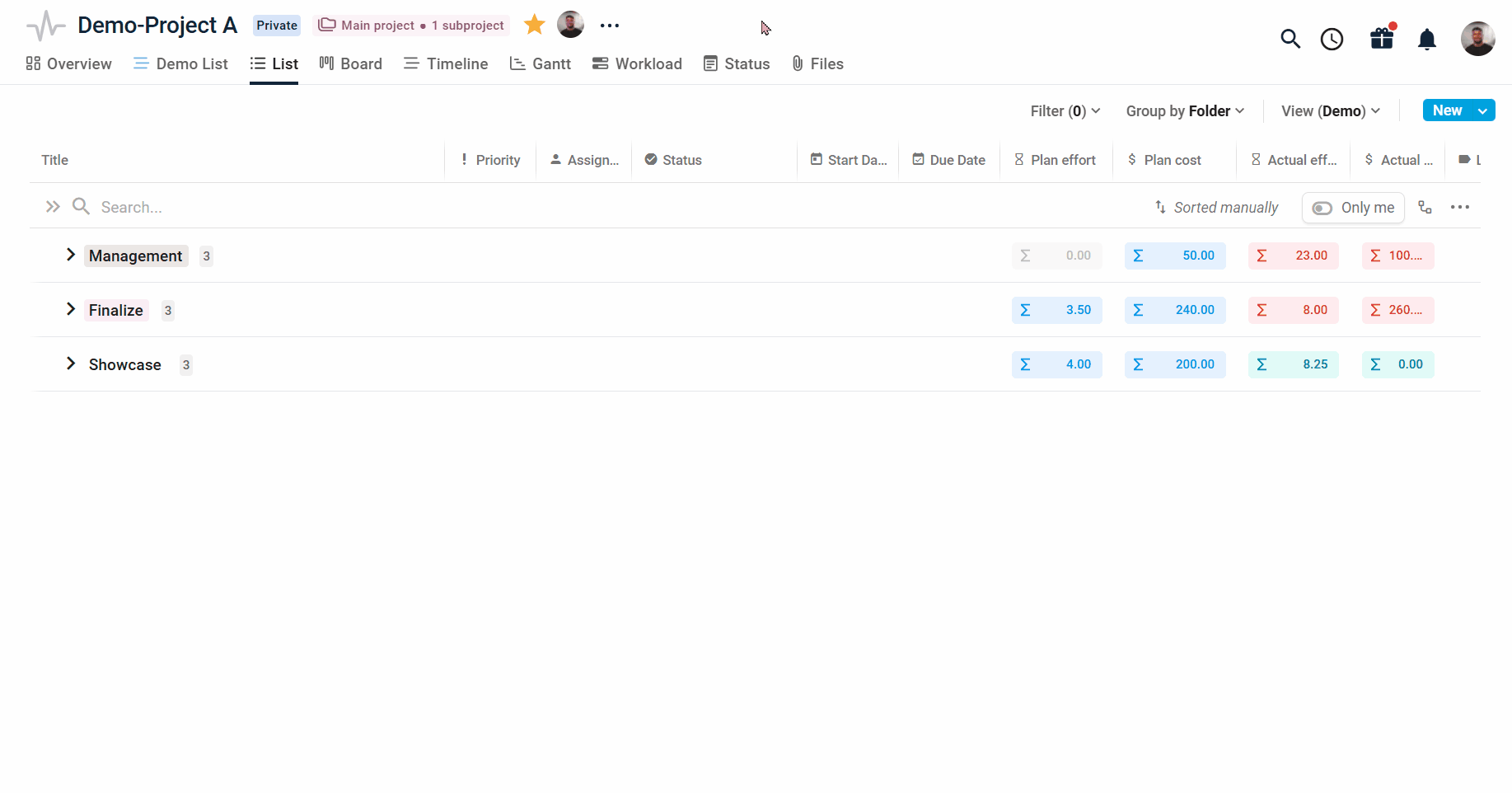Open the gift box news icon

1382,38
